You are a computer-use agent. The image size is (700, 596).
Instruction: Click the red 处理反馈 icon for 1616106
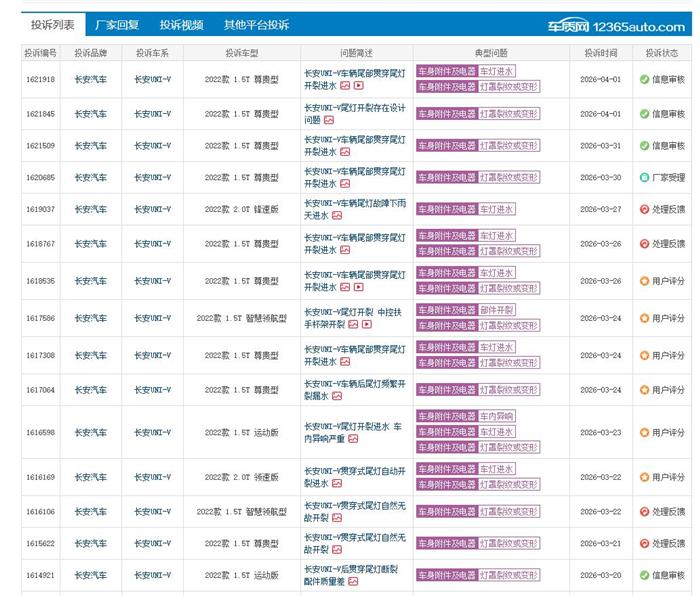pyautogui.click(x=644, y=512)
